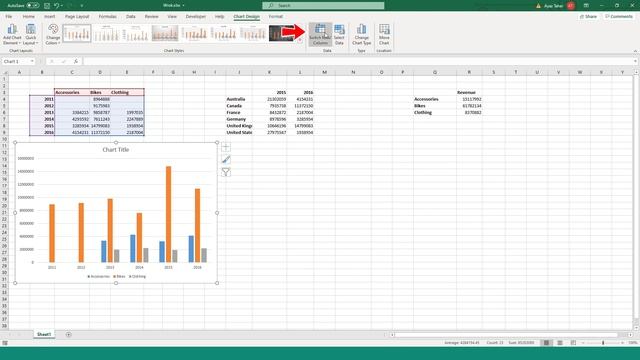
Task: Open the Chart Styles paintbrush button
Action: pos(226,160)
